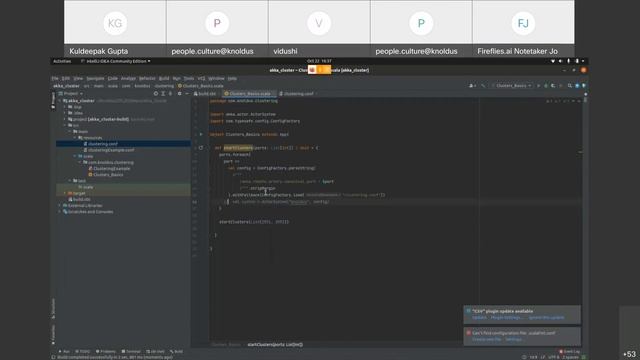Open the Clusters_Basics run configuration dropdown
The width and height of the screenshot is (640, 360).
[513, 86]
